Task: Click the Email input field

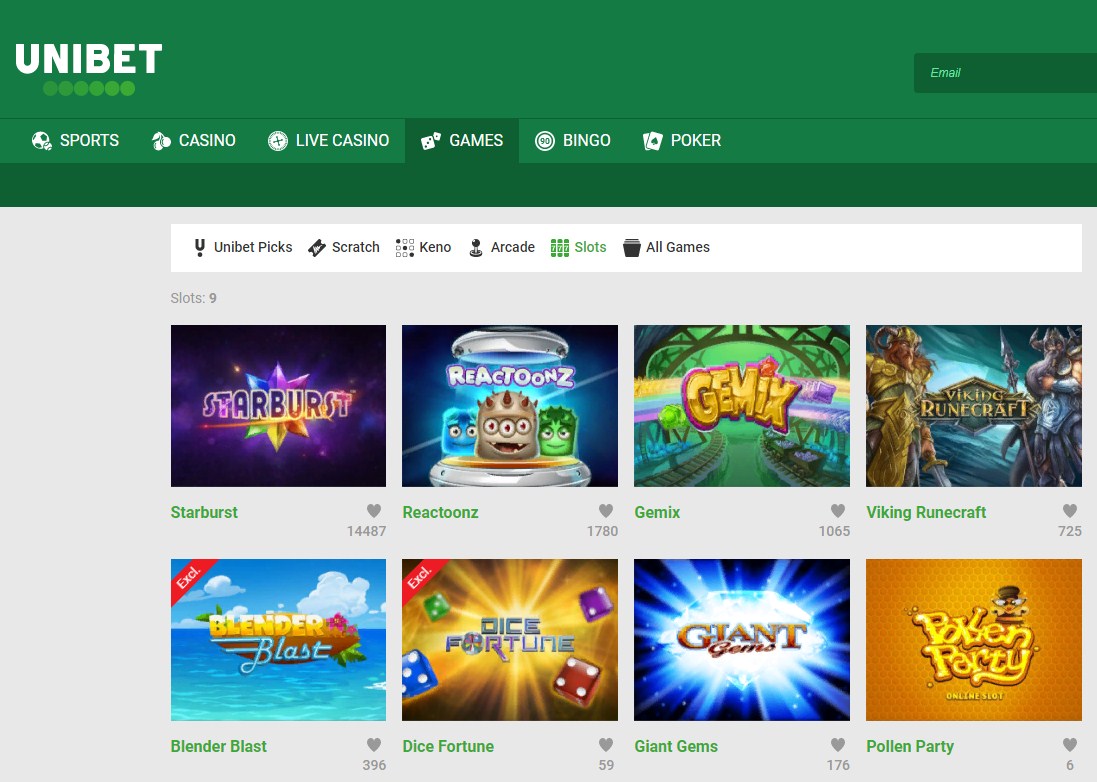Action: (1005, 73)
